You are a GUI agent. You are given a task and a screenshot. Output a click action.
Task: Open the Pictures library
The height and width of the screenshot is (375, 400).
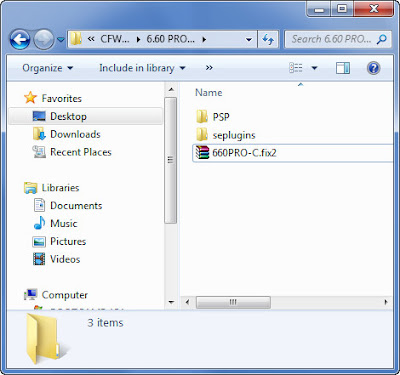pos(68,241)
